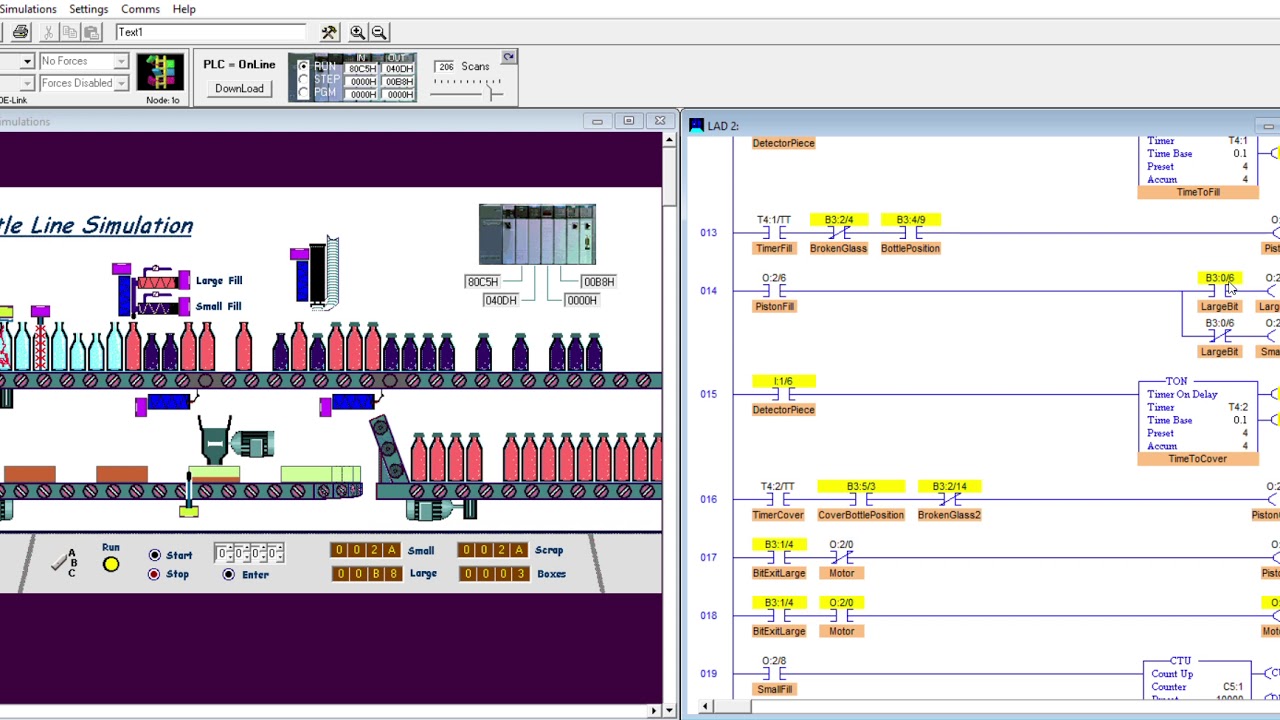1280x720 pixels.
Task: Click the O:2/6 PistonFill contact
Action: 774,291
